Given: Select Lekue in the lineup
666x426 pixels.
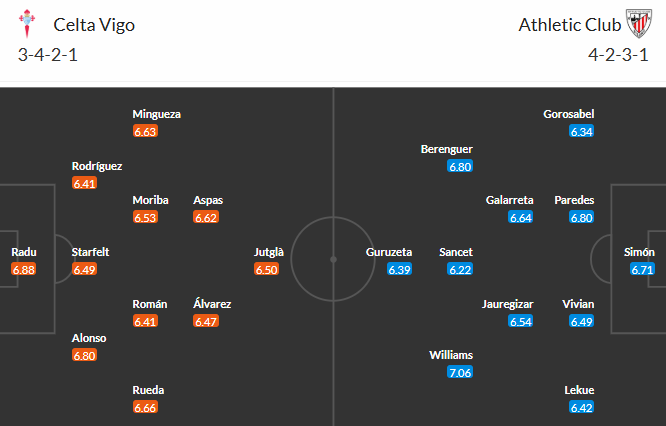Looking at the screenshot, I should tap(580, 390).
